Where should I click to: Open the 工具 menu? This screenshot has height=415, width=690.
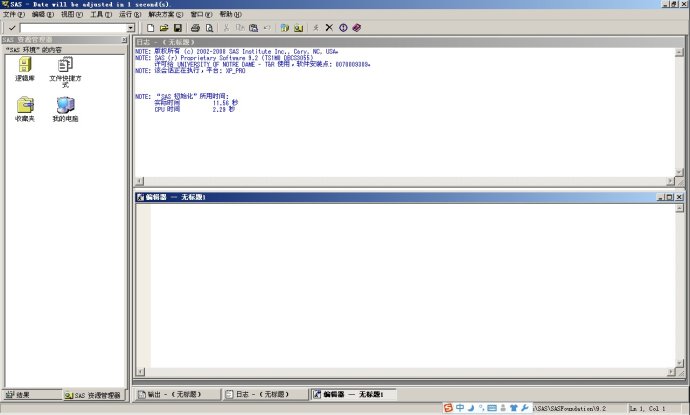[101, 14]
